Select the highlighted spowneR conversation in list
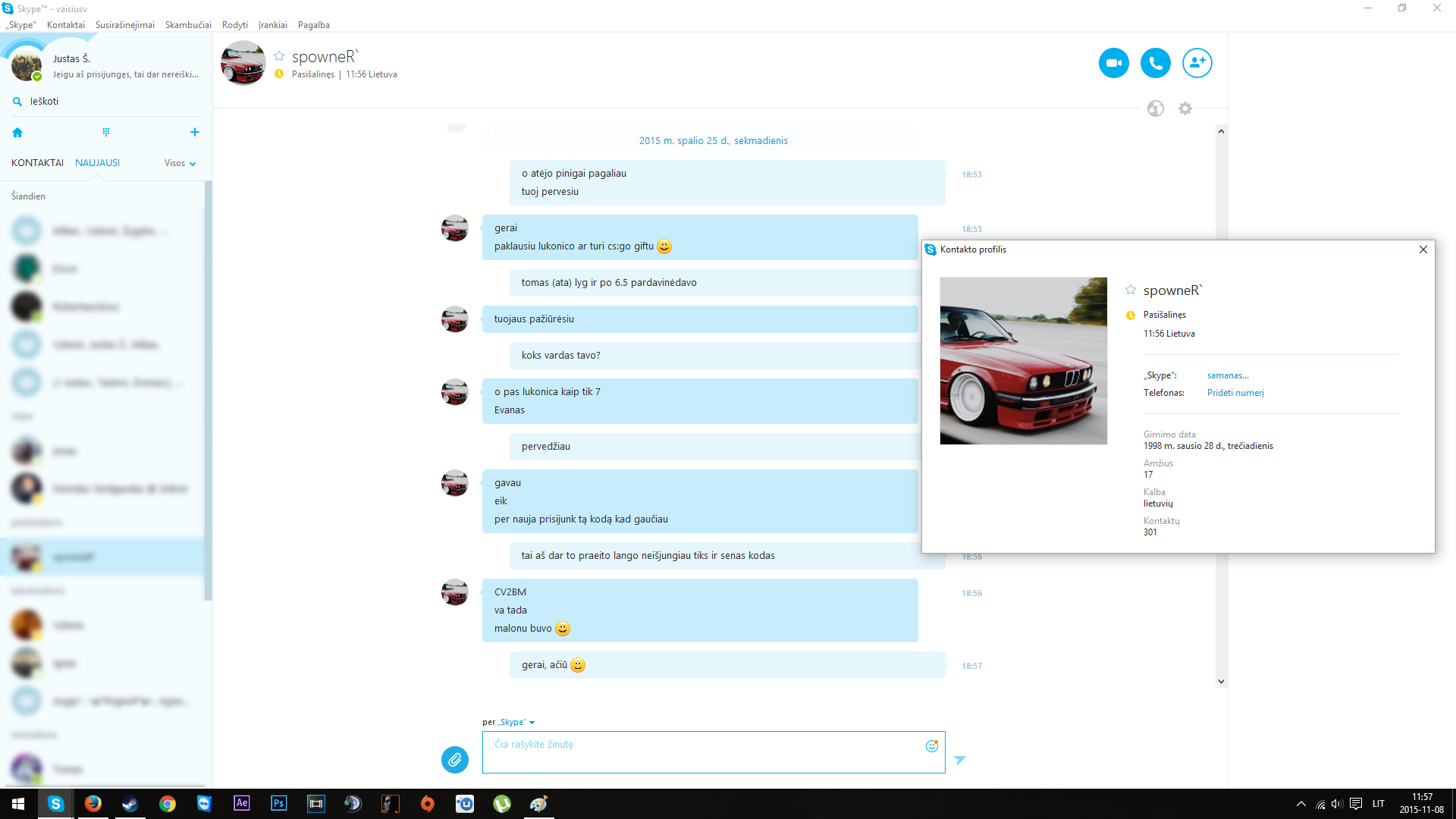 102,557
